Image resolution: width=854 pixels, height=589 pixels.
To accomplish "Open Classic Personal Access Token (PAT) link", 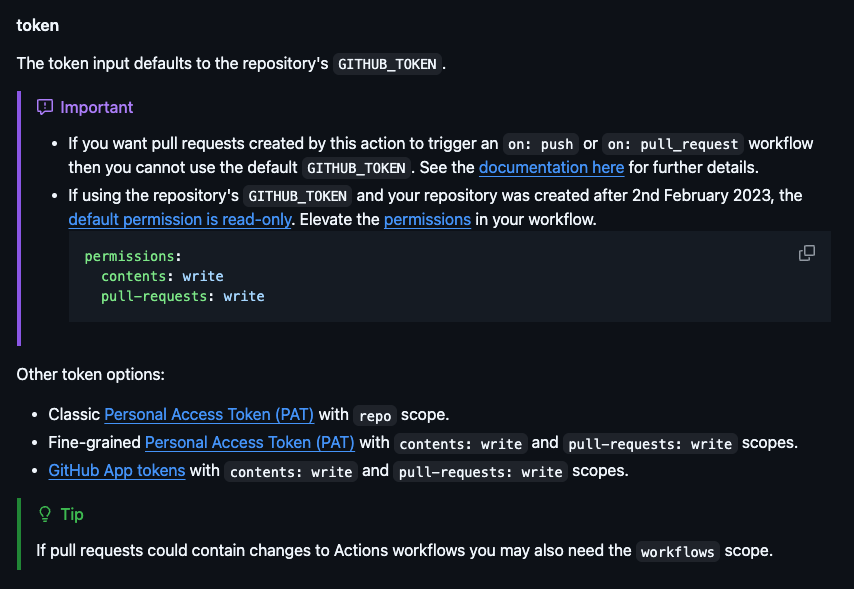I will (x=209, y=415).
